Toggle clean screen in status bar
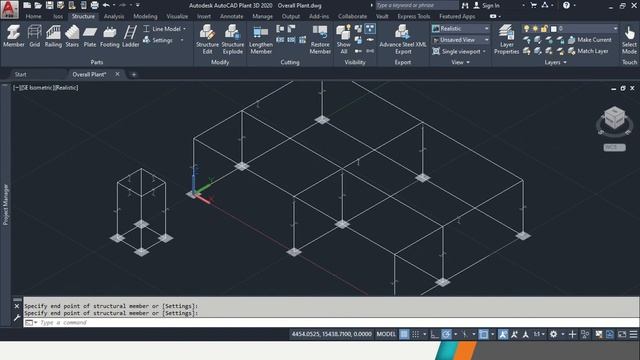This screenshot has width=640, height=360. tap(622, 334)
